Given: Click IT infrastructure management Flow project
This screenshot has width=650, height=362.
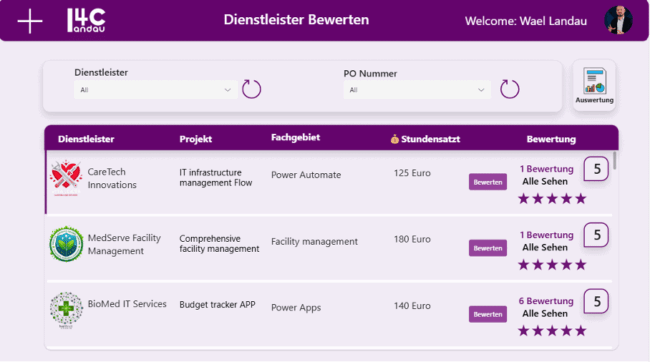Looking at the screenshot, I should 216,177.
